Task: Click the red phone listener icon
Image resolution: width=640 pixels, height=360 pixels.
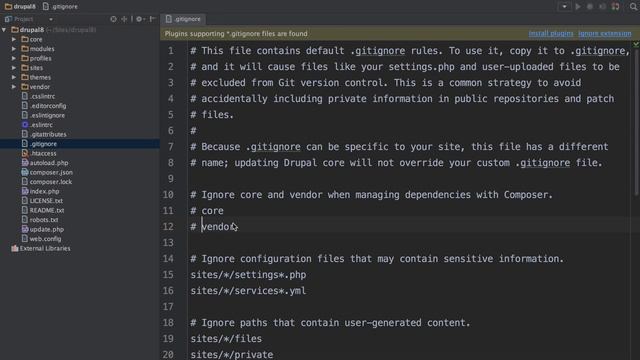Action: coord(616,7)
